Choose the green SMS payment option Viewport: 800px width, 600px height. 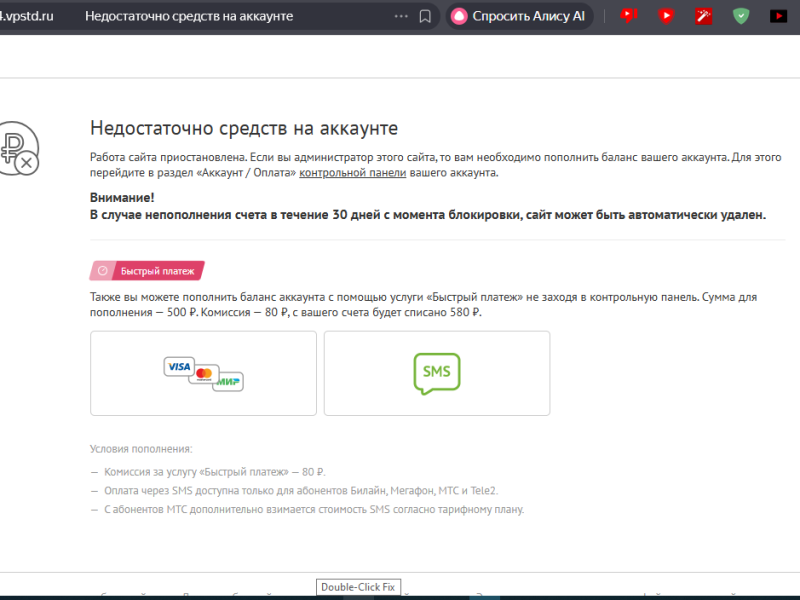(x=436, y=373)
